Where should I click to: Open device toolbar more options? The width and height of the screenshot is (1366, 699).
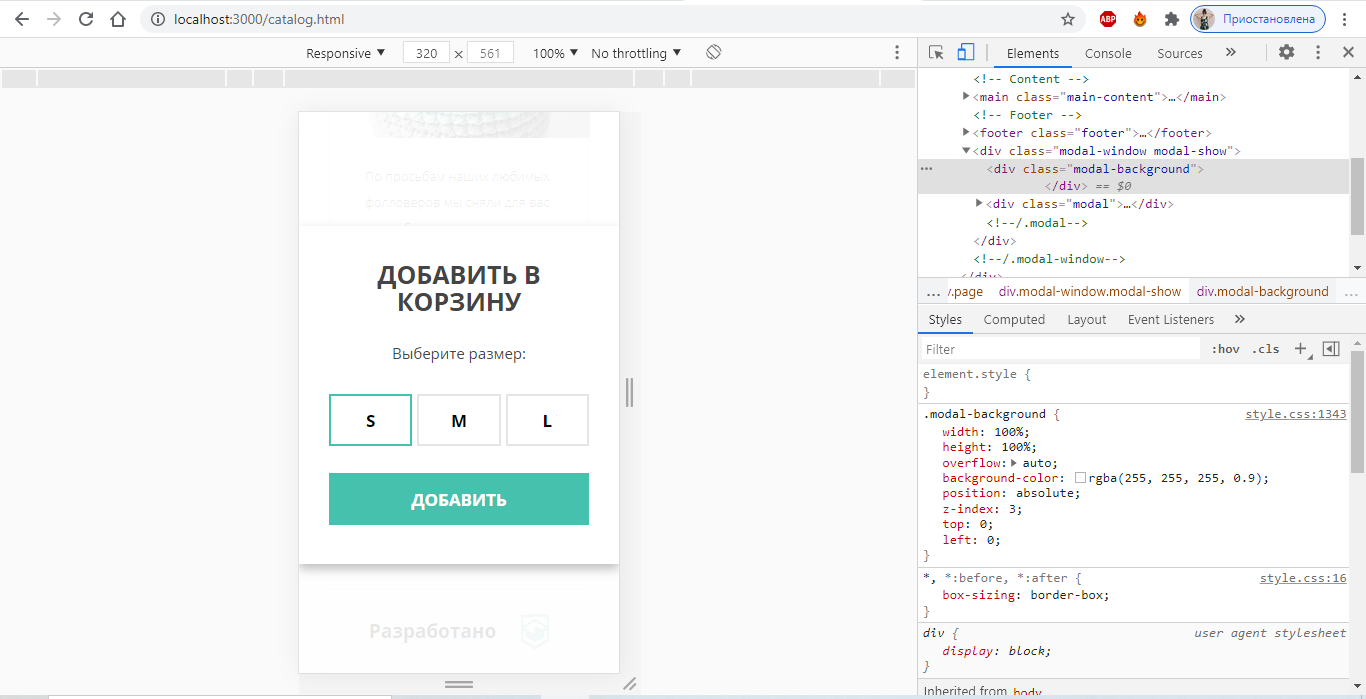tap(896, 53)
